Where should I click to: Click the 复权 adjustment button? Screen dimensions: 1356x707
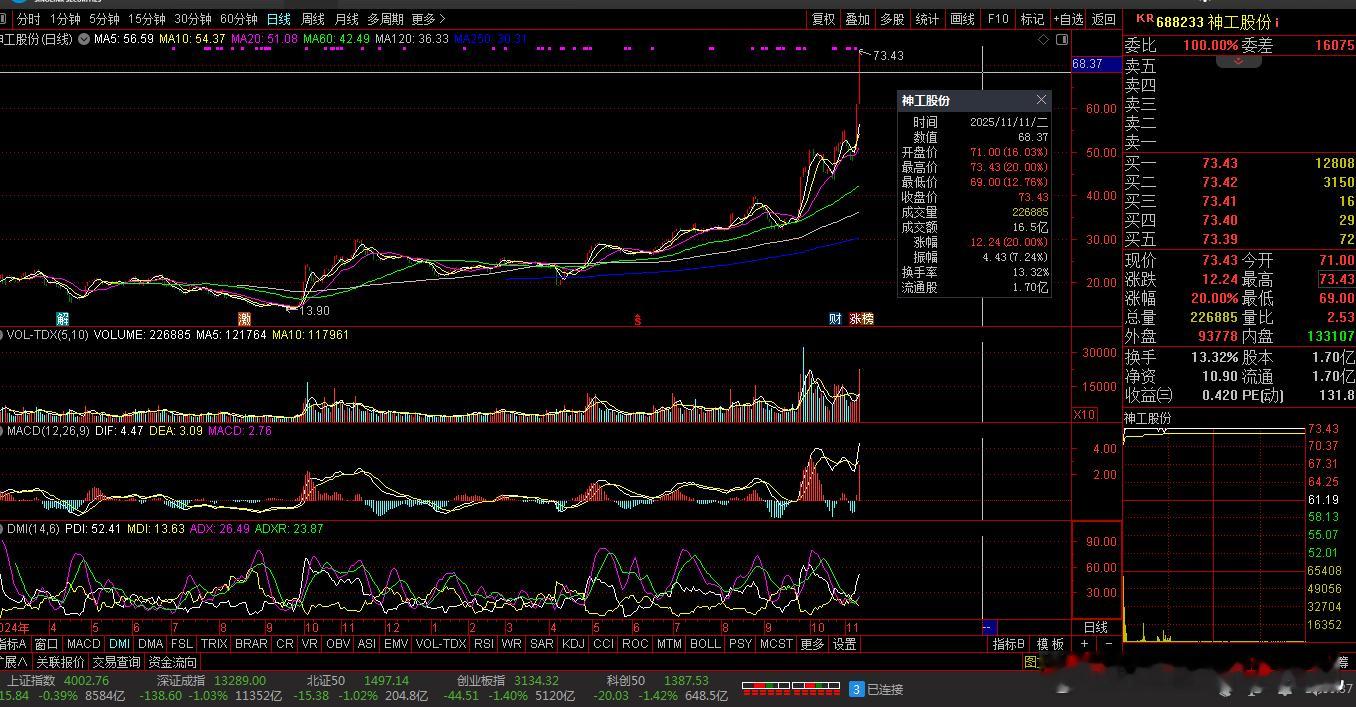click(823, 19)
